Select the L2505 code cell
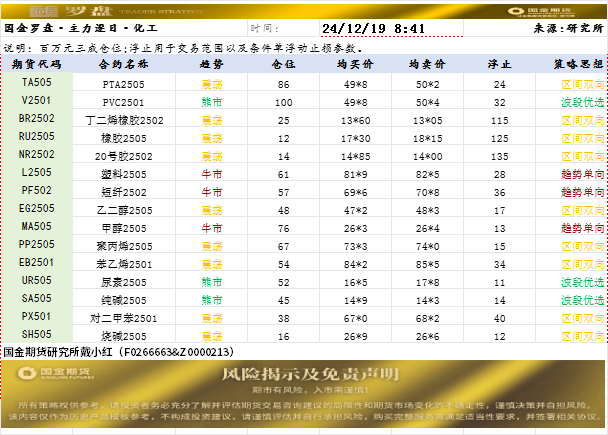This screenshot has height=435, width=608. click(36, 172)
